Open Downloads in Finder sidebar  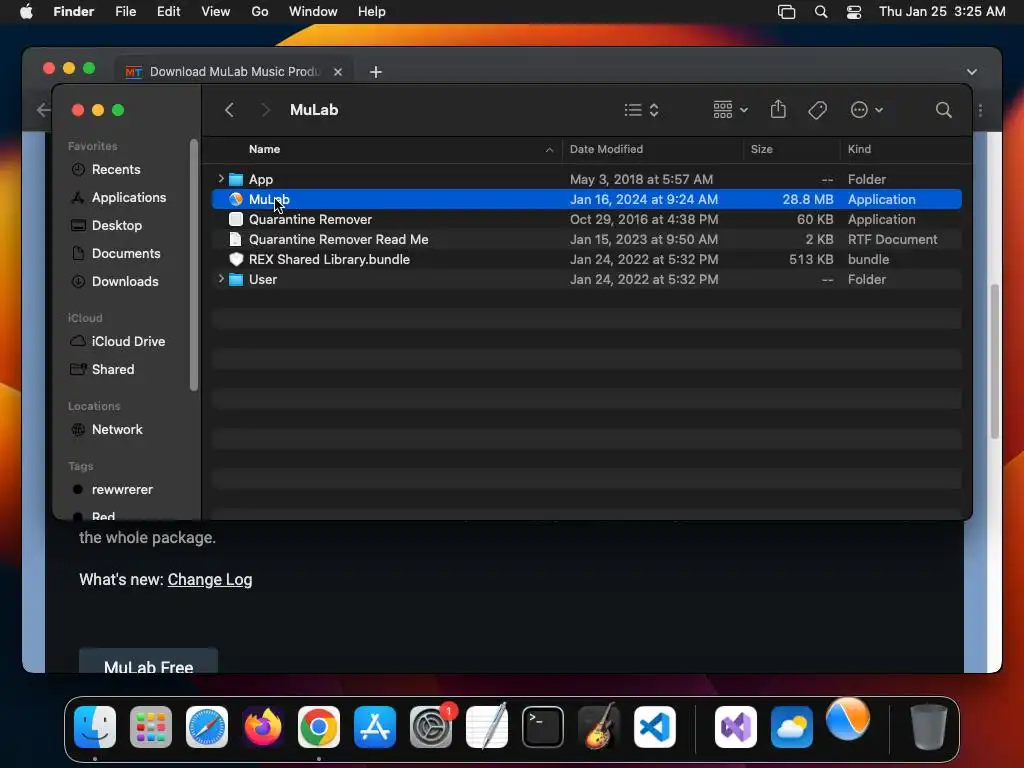114,281
